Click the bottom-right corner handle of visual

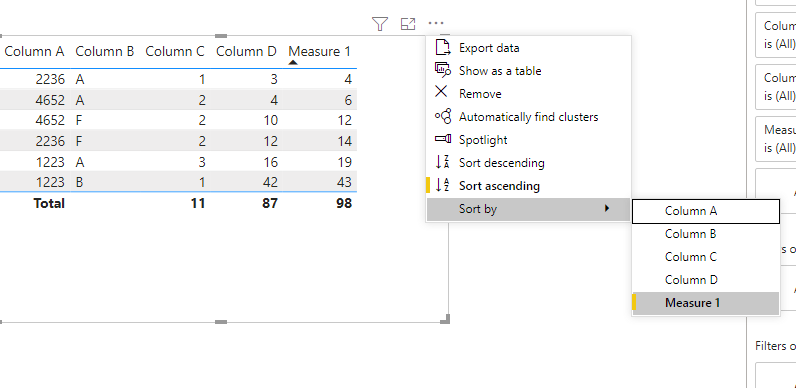pyautogui.click(x=445, y=319)
